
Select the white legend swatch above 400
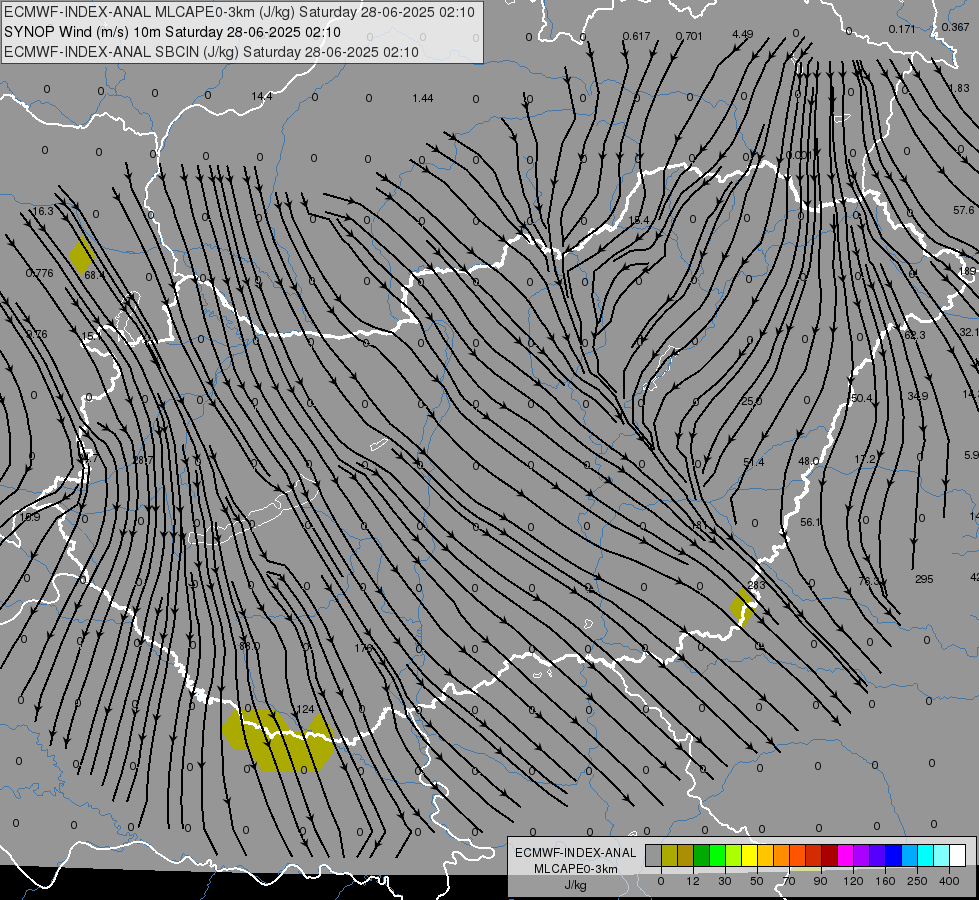(x=958, y=855)
